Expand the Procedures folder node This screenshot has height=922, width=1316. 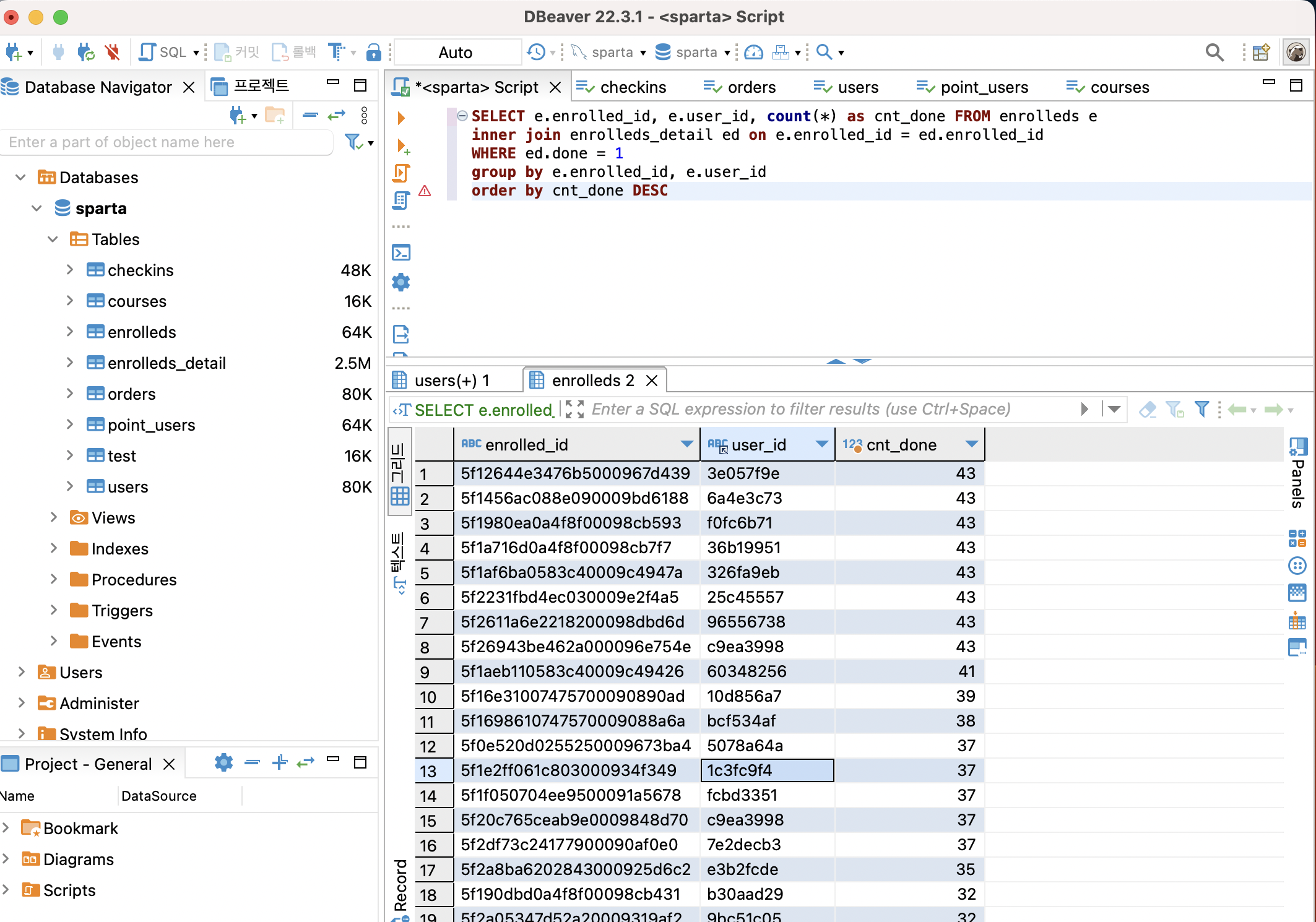pyautogui.click(x=53, y=580)
